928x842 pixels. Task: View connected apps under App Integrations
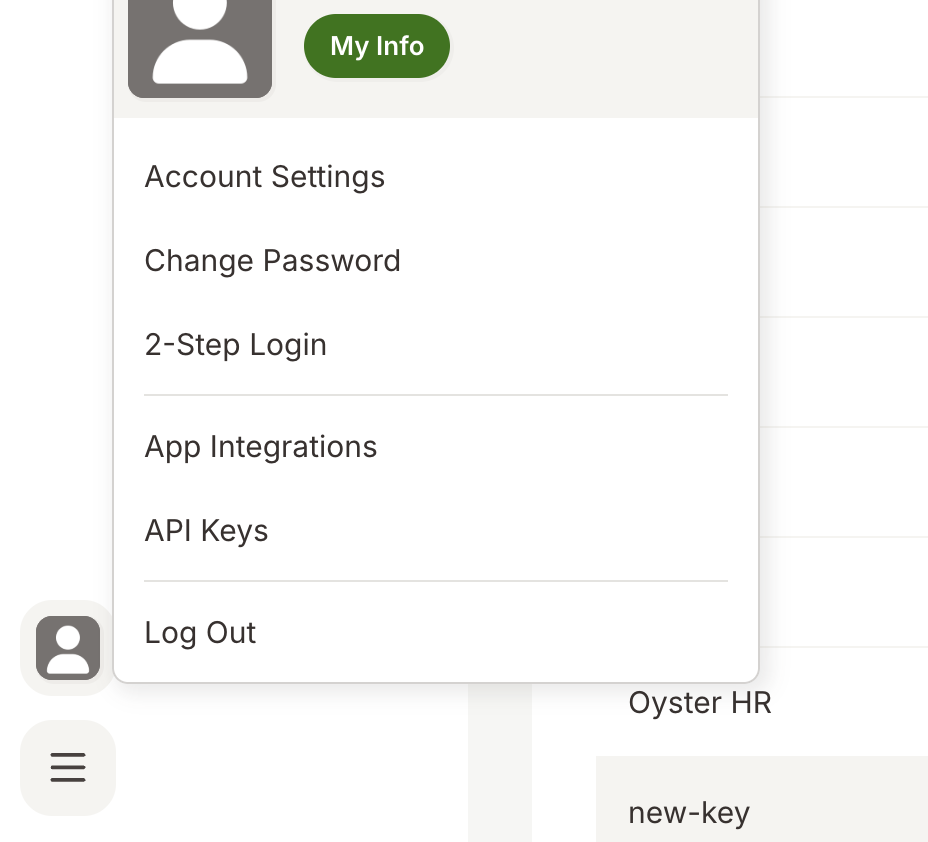tap(260, 446)
